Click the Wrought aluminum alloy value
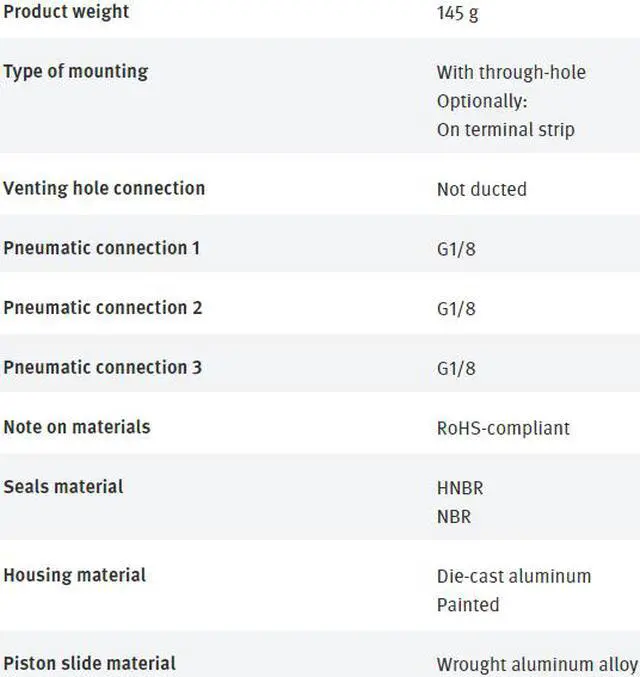 coord(536,664)
